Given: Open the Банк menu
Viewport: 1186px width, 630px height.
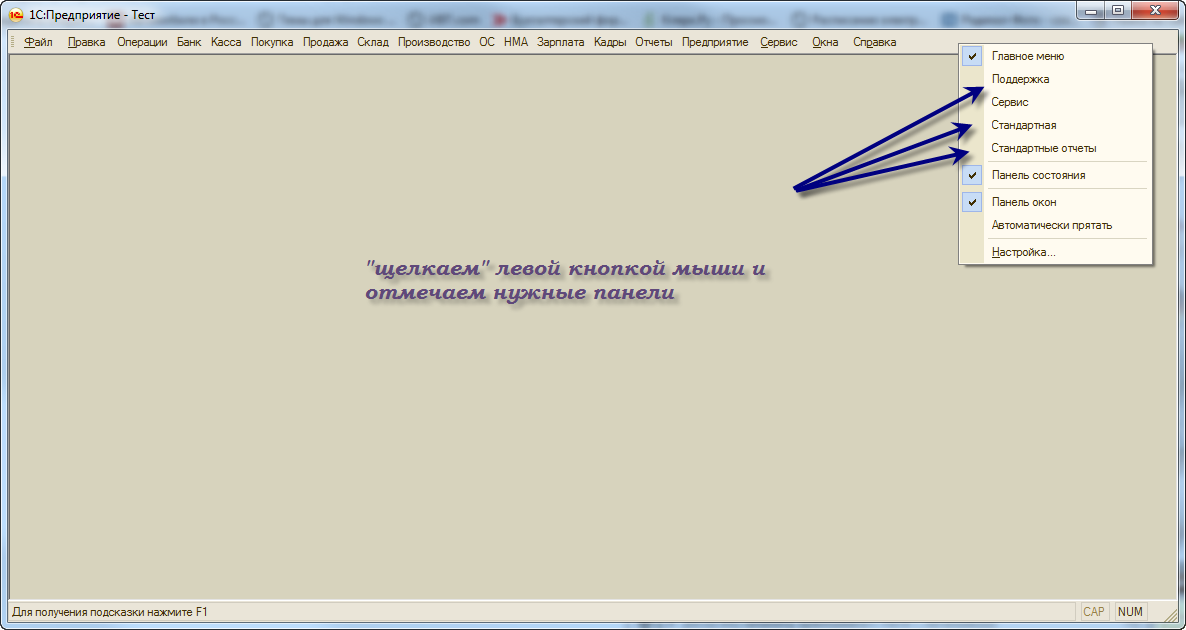Looking at the screenshot, I should pos(189,42).
